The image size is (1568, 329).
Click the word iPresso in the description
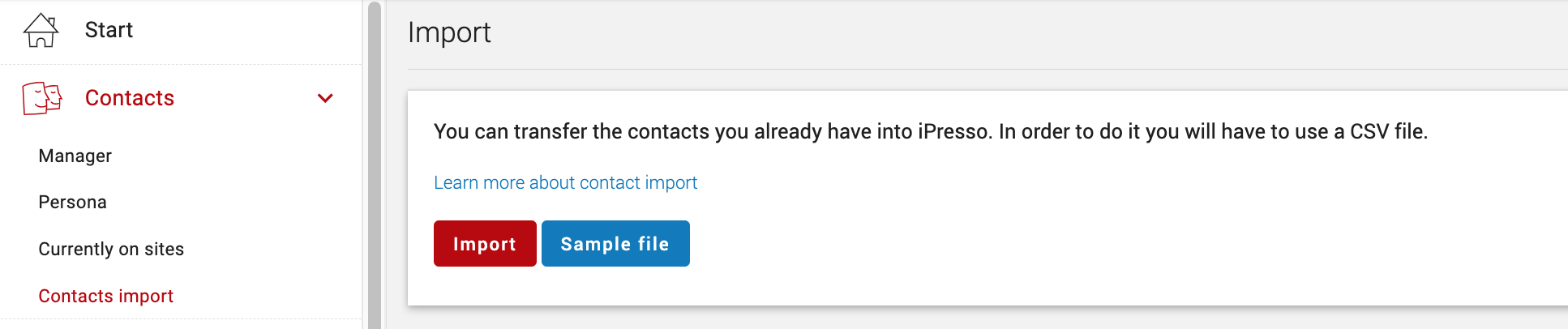tap(954, 131)
